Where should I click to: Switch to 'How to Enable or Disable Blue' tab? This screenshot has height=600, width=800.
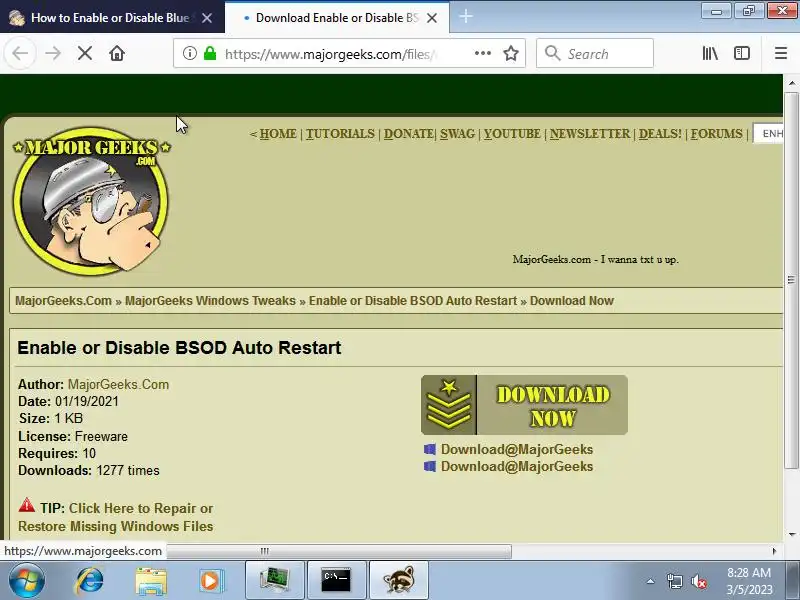110,18
